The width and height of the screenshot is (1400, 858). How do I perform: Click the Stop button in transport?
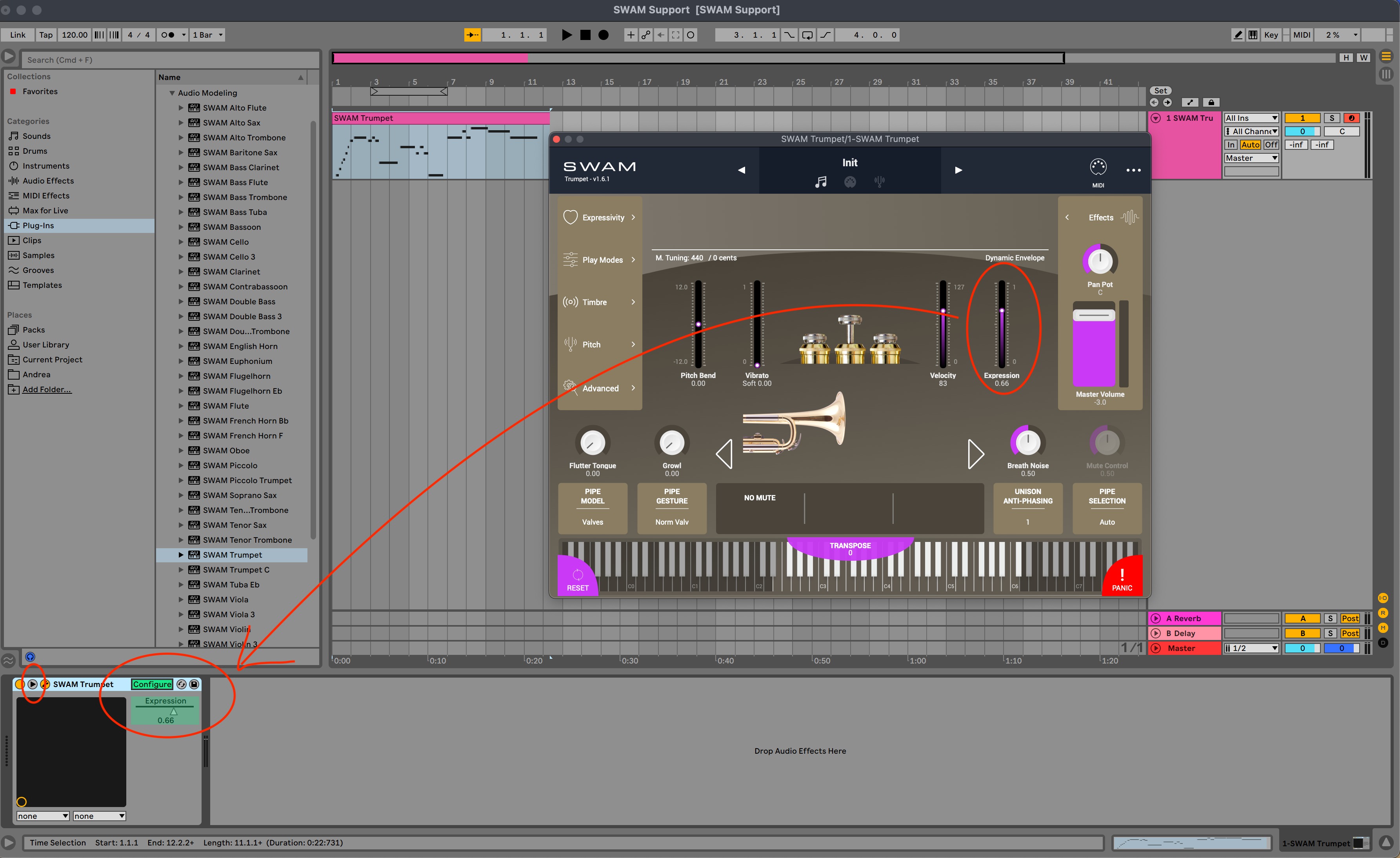(x=585, y=35)
